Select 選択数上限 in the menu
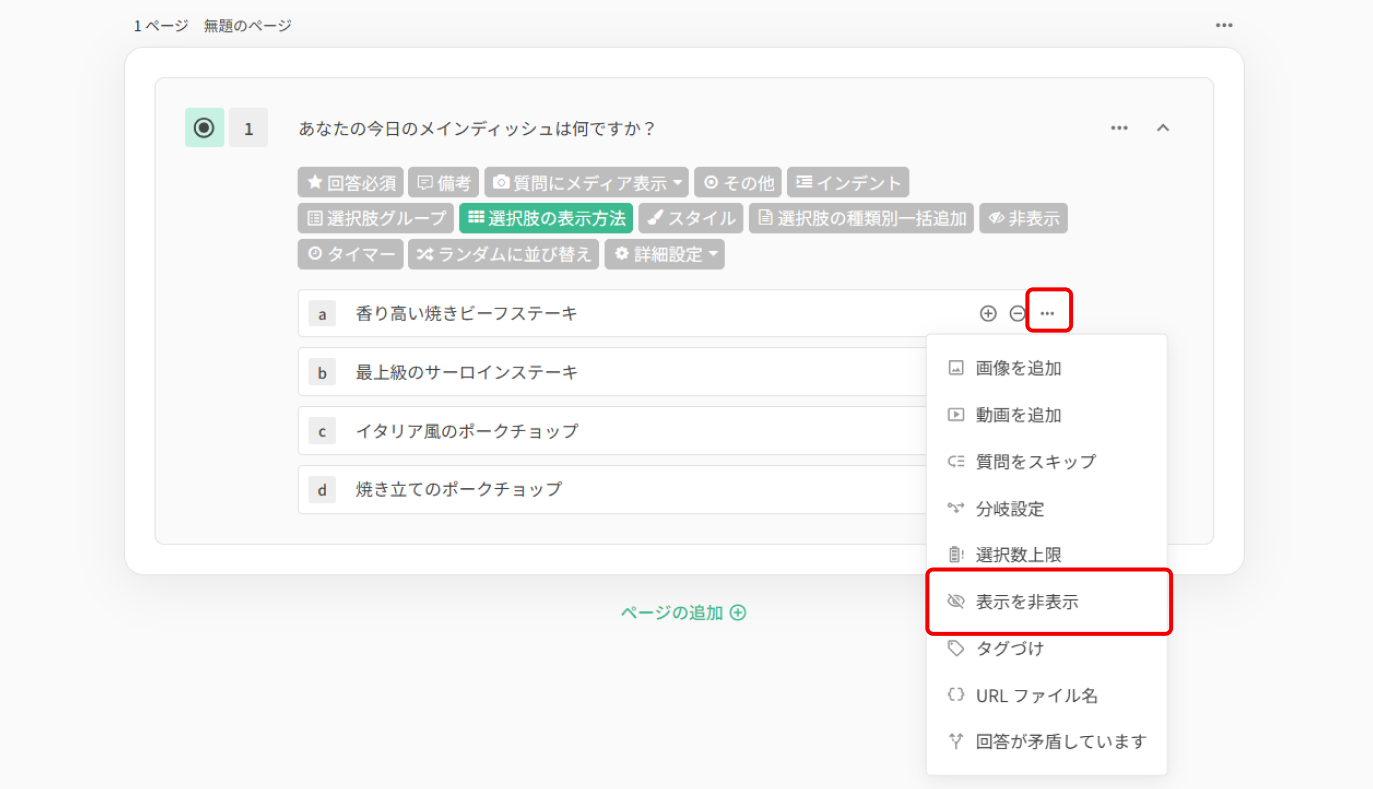This screenshot has height=789, width=1373. click(1047, 554)
